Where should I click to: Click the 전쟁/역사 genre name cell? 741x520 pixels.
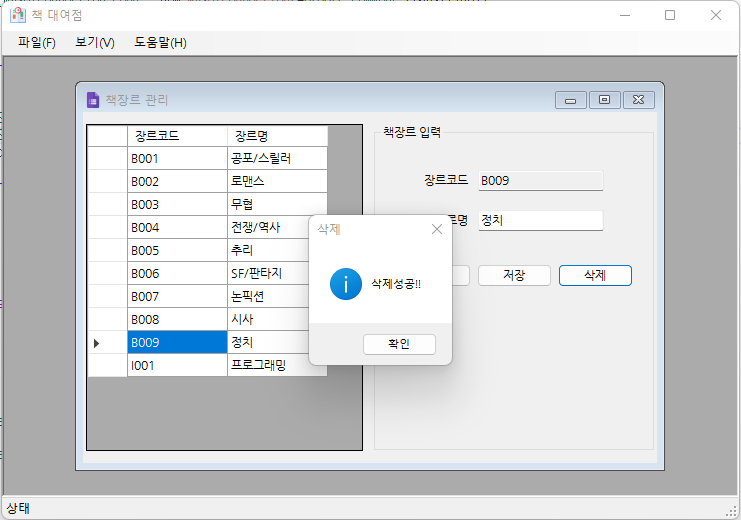(x=268, y=227)
